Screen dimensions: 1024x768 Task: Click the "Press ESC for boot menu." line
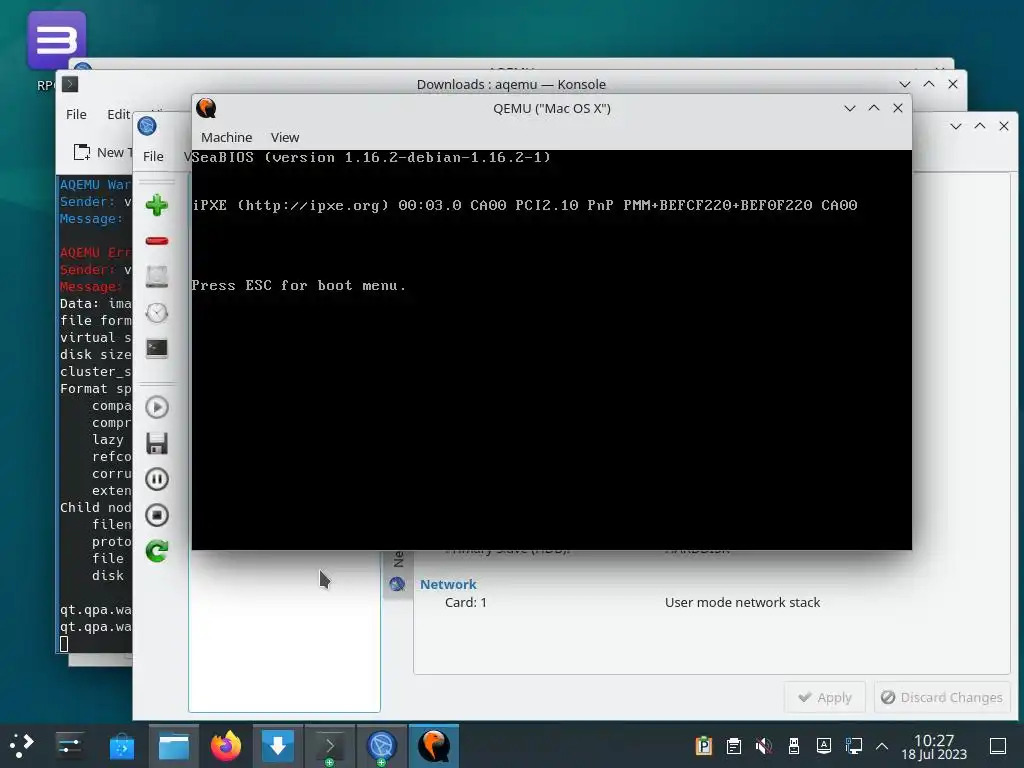coord(298,285)
